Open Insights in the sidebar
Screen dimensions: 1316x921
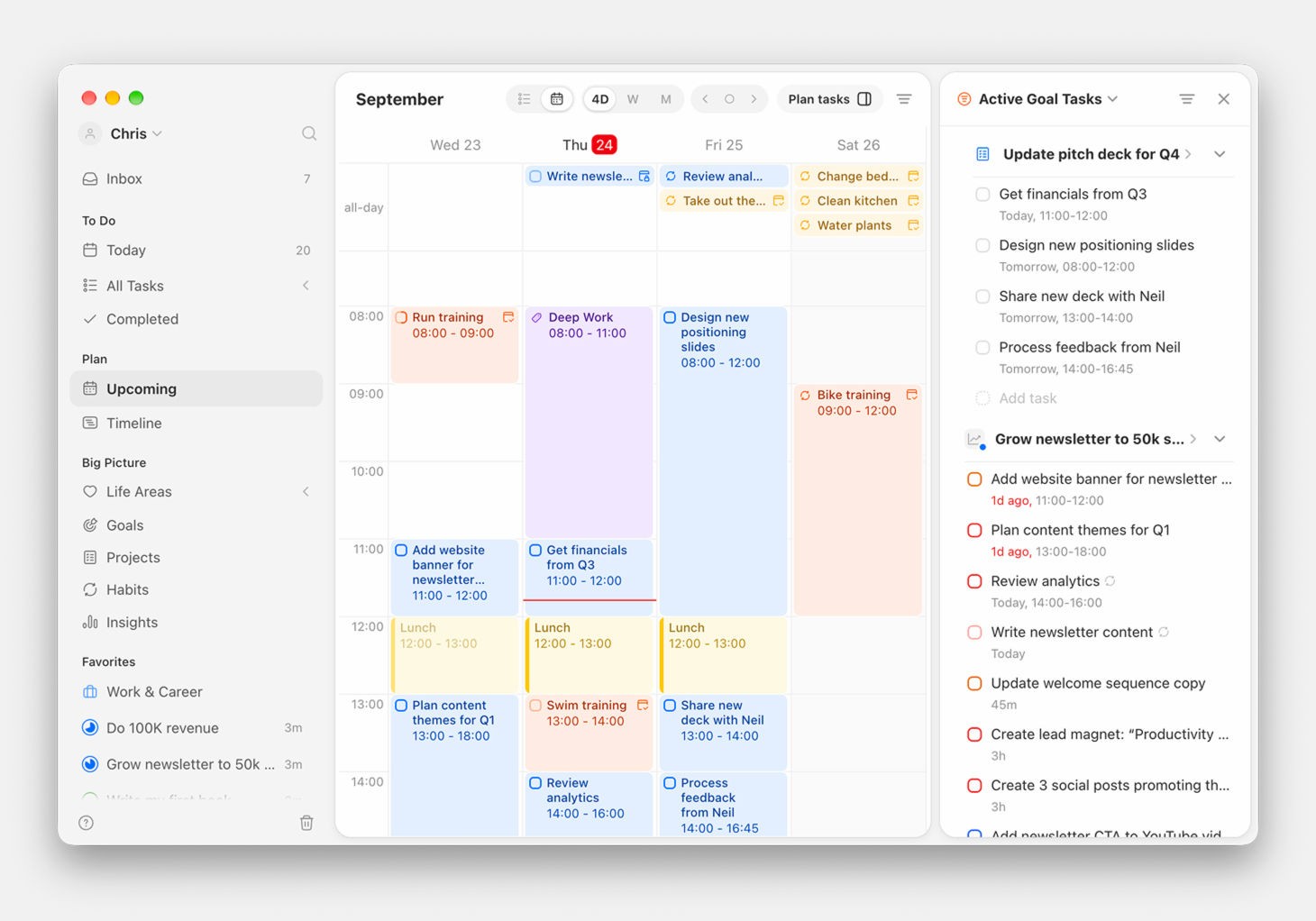[x=196, y=622]
